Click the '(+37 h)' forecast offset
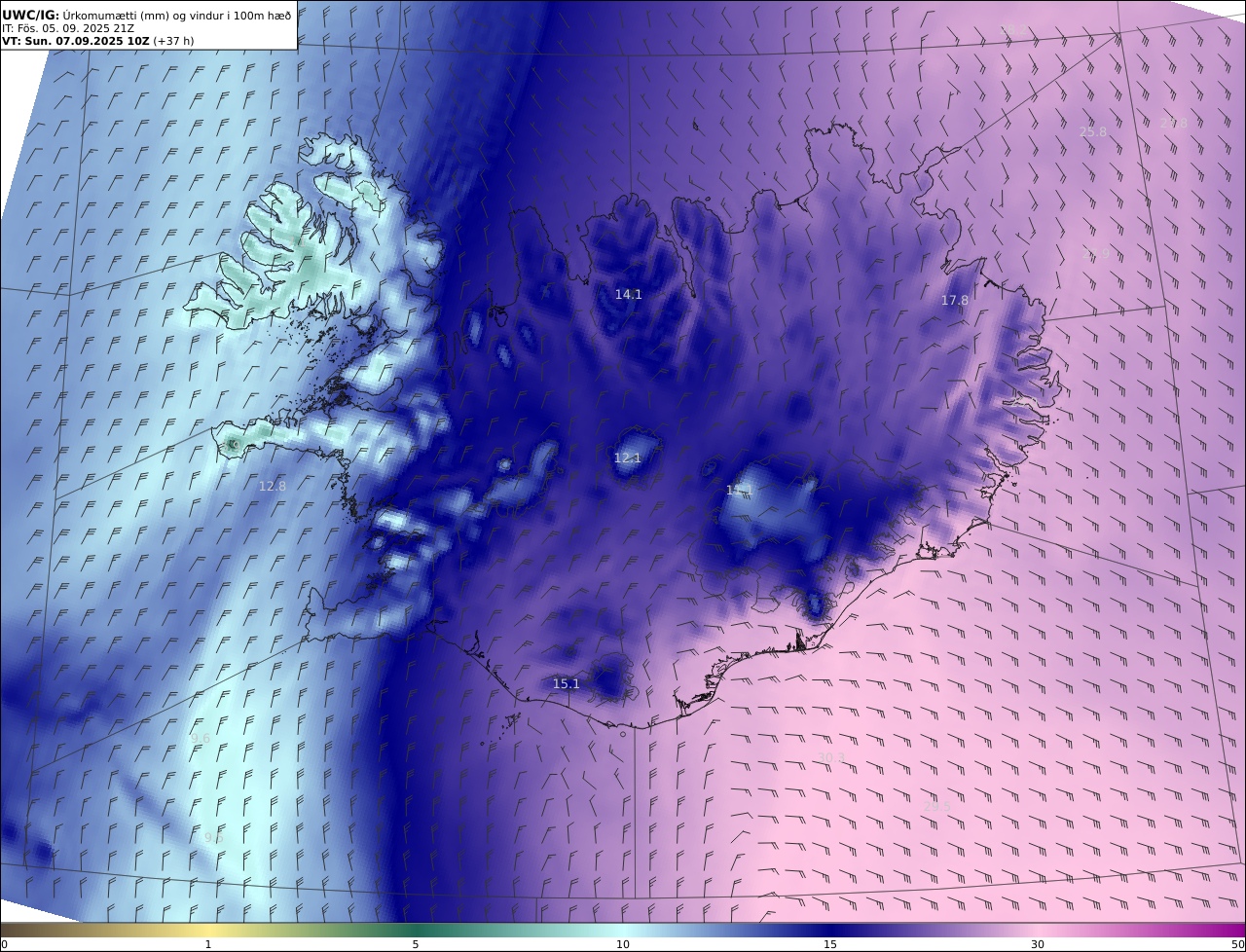Screen dimensions: 1246x952 173,41
